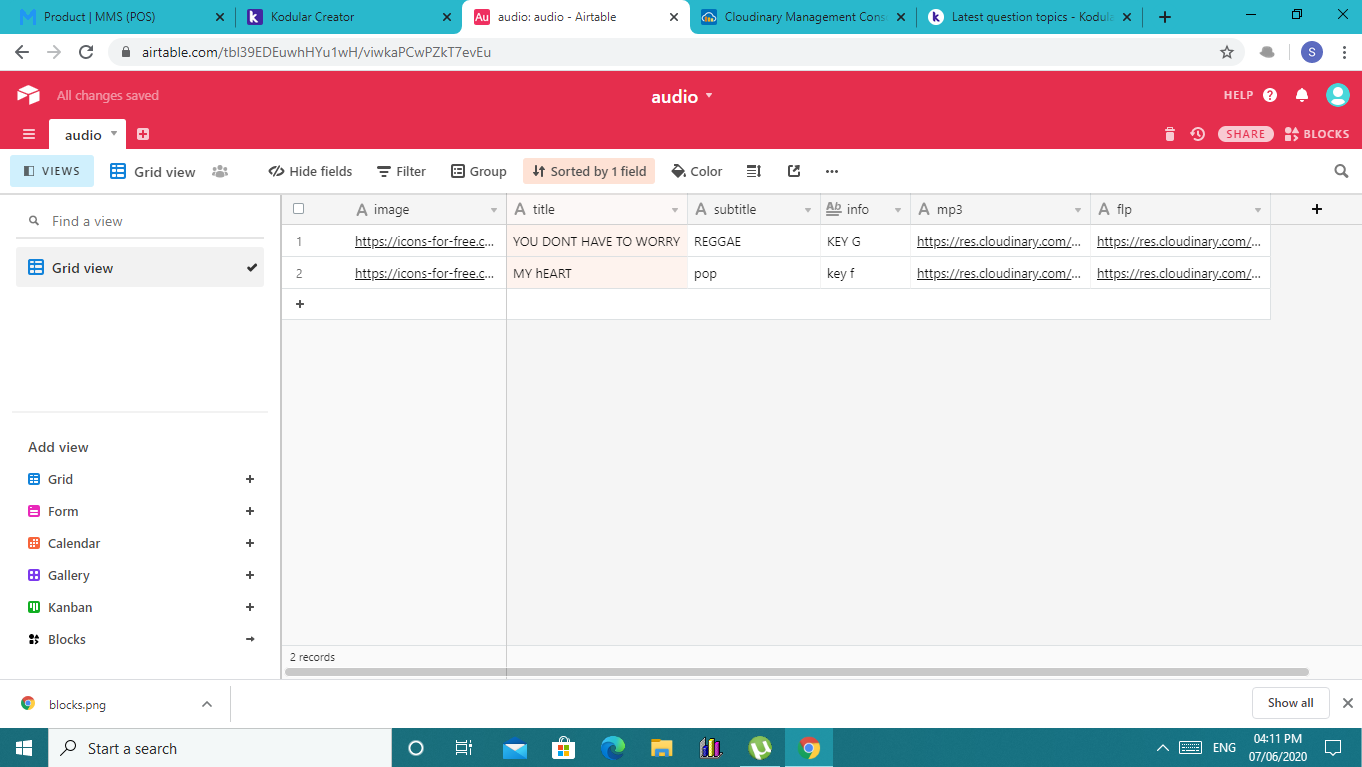Image resolution: width=1362 pixels, height=767 pixels.
Task: Open the account profile avatar
Action: 1337,95
